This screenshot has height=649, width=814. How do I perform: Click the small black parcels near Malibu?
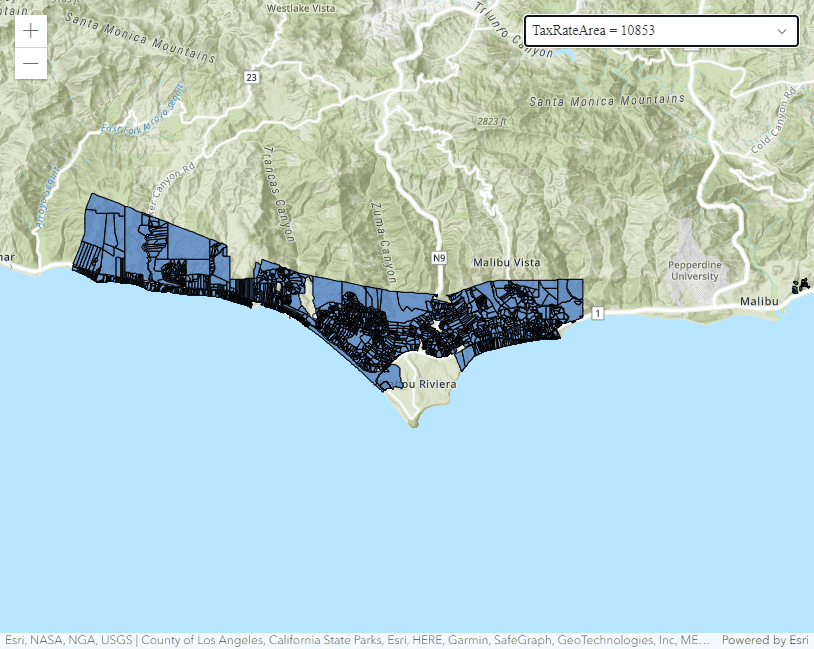coord(800,286)
